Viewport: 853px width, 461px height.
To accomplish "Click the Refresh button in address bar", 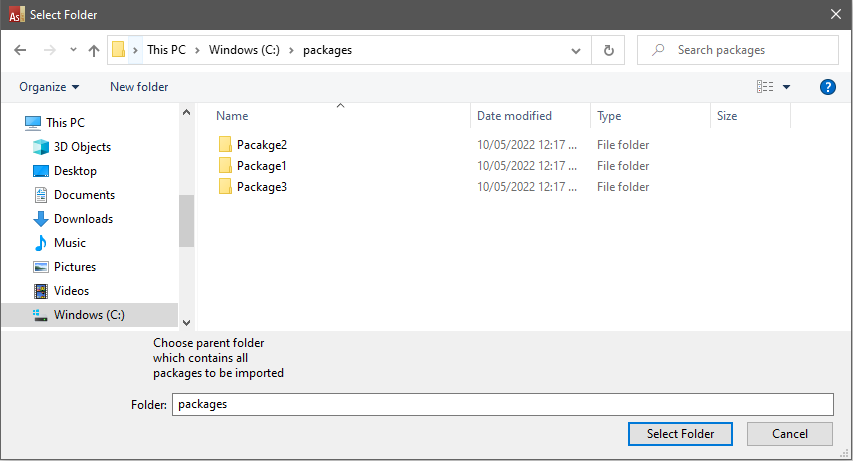I will pyautogui.click(x=608, y=50).
